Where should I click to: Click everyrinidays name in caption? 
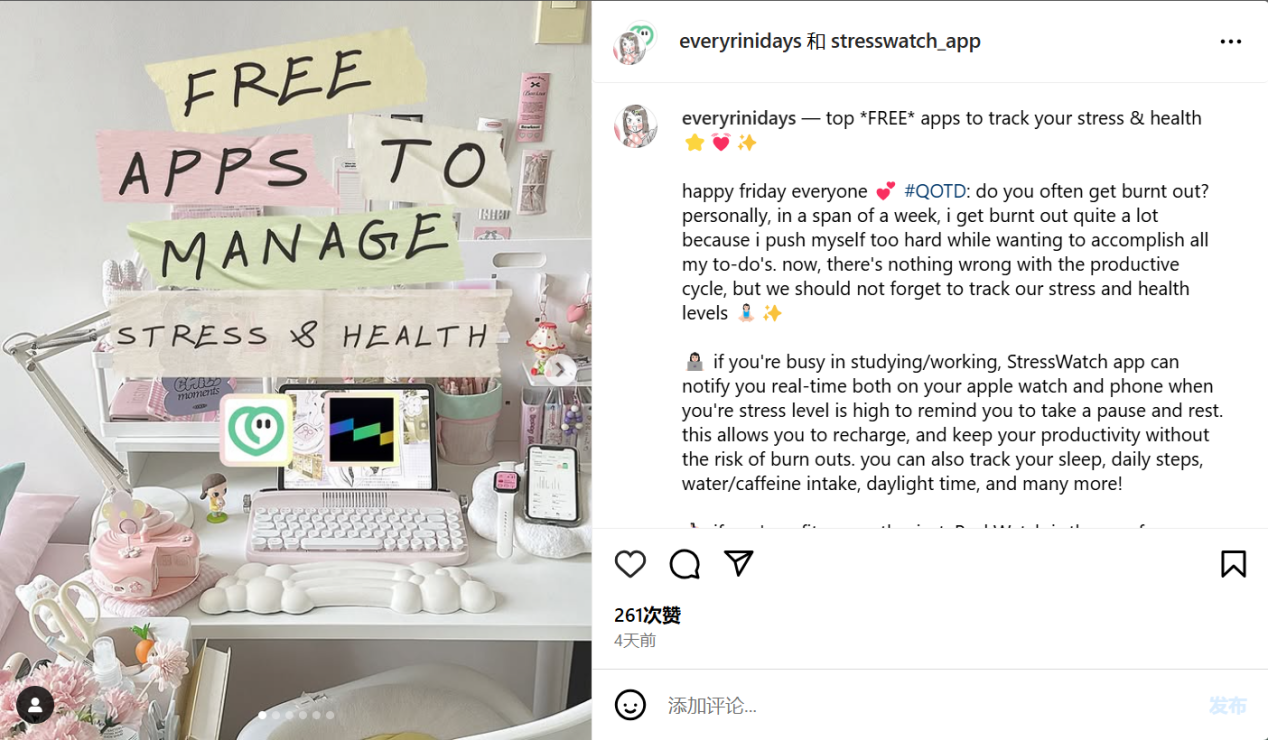(739, 118)
